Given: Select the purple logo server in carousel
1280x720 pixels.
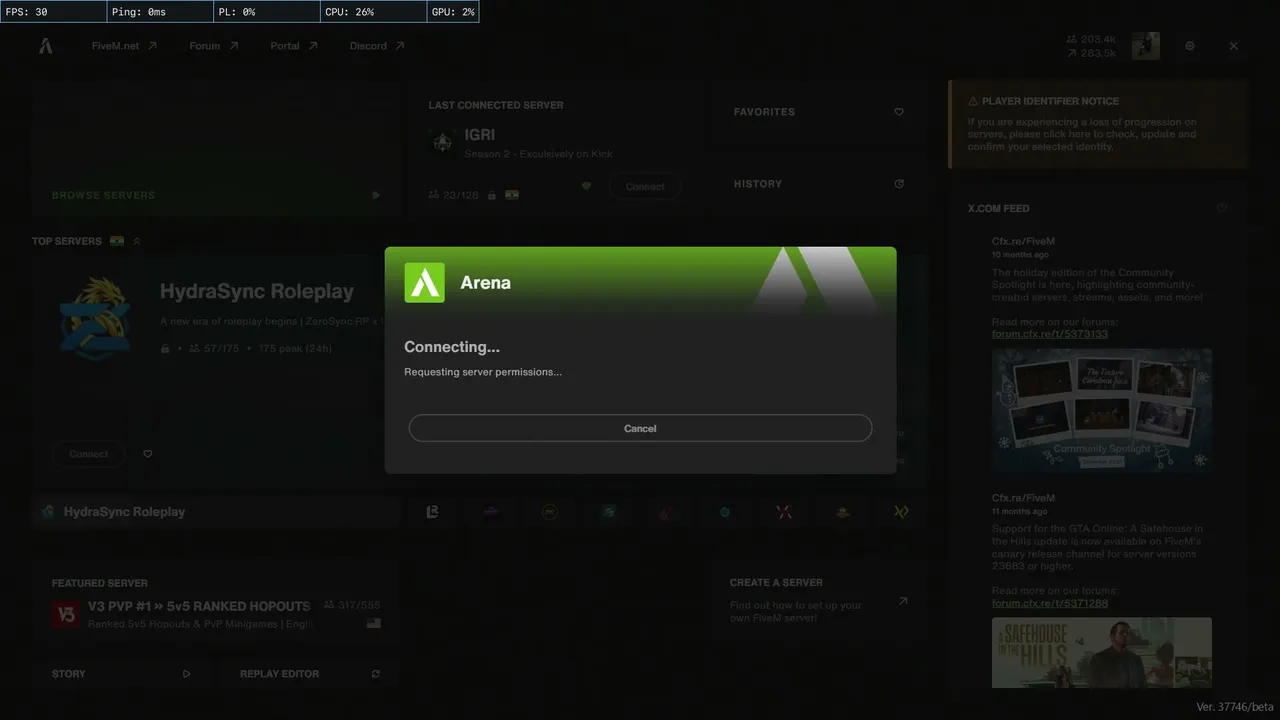Looking at the screenshot, I should [491, 512].
